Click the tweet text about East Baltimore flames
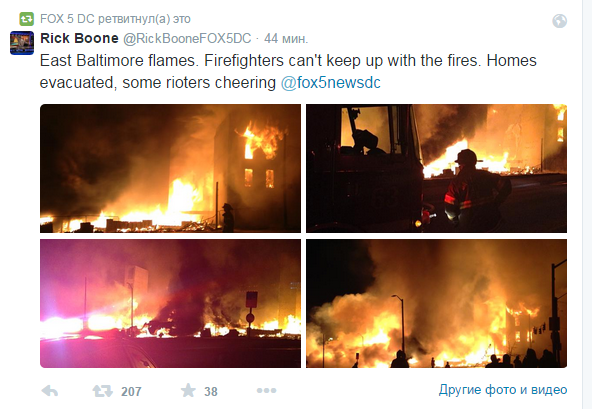 pos(288,71)
